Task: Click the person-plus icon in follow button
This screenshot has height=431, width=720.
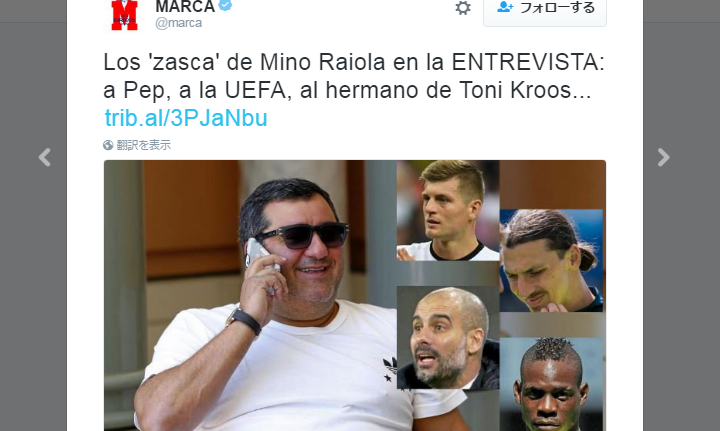Action: (x=505, y=7)
